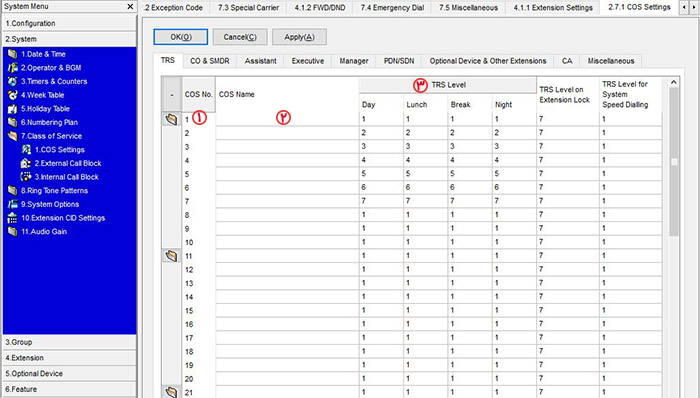Click the folder icon beside COS No. 11
Image resolution: width=700 pixels, height=398 pixels.
[171, 256]
